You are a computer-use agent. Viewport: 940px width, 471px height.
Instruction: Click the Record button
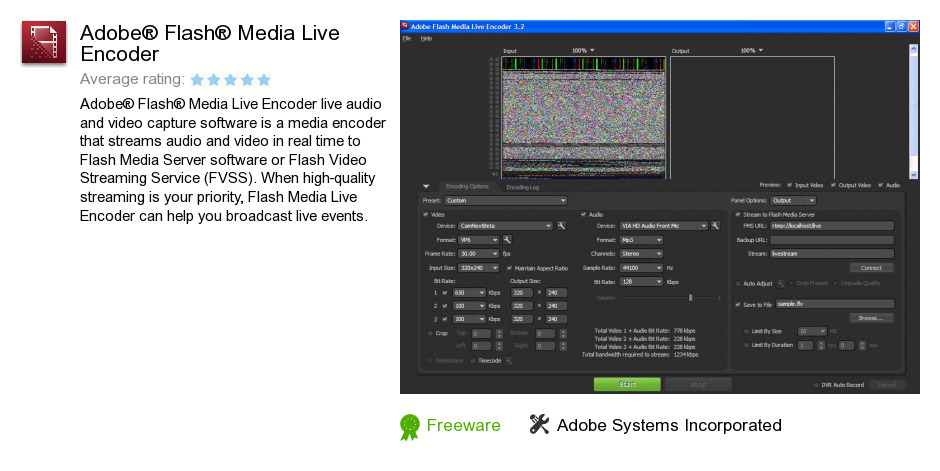point(887,385)
